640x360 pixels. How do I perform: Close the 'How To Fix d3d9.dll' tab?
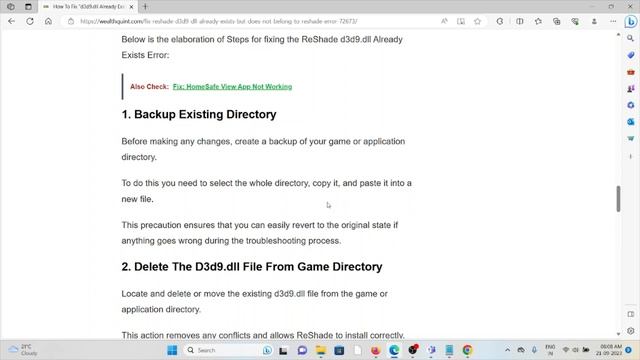131,7
